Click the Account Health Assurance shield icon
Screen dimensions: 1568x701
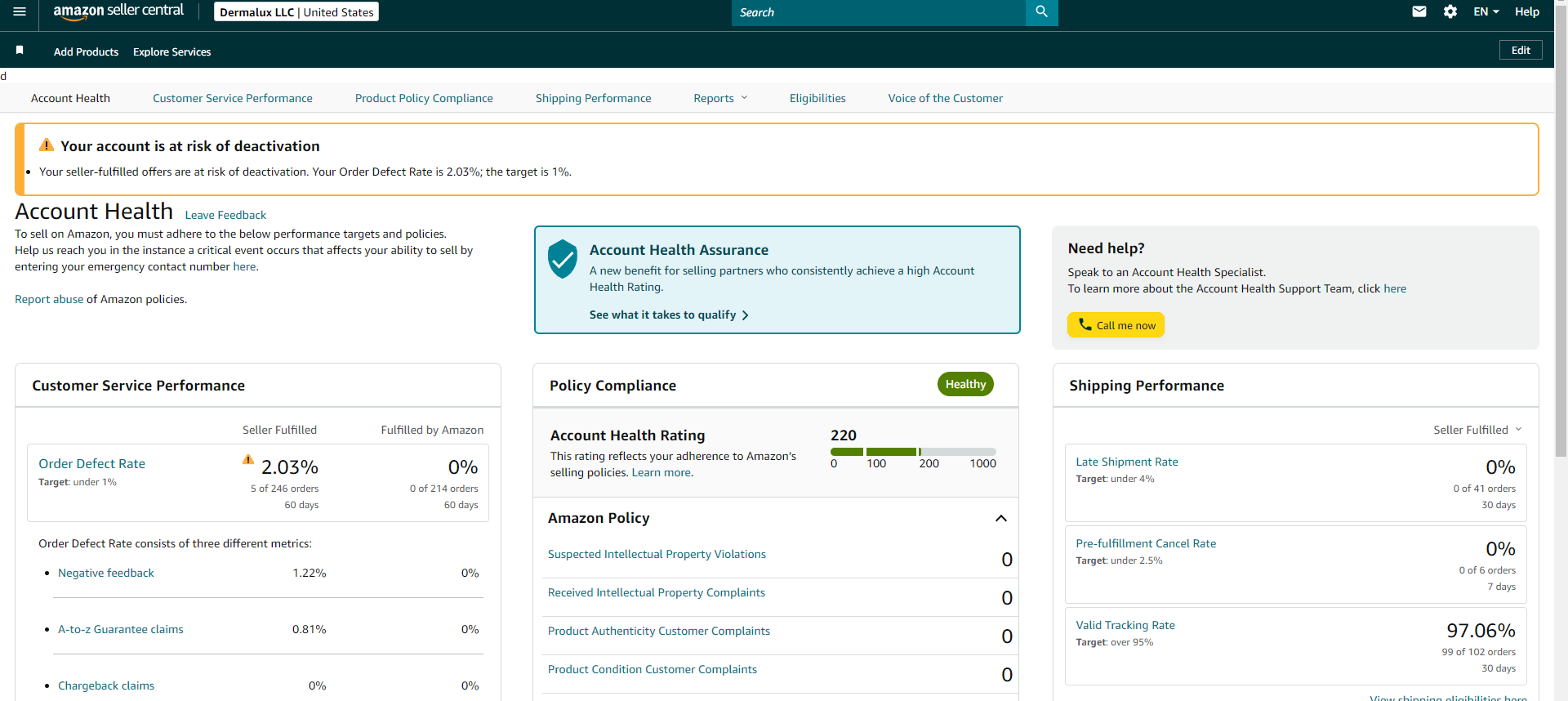(563, 259)
